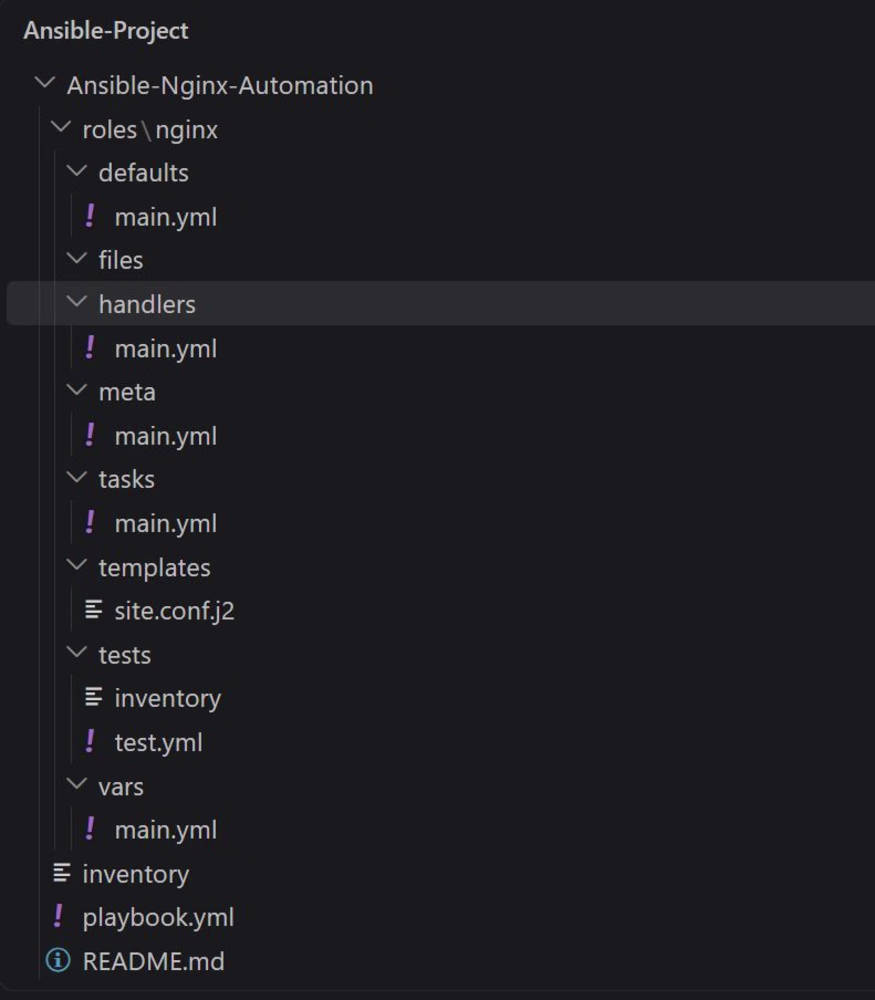The width and height of the screenshot is (875, 1000).
Task: Click the info icon next to README.md
Action: 58,960
